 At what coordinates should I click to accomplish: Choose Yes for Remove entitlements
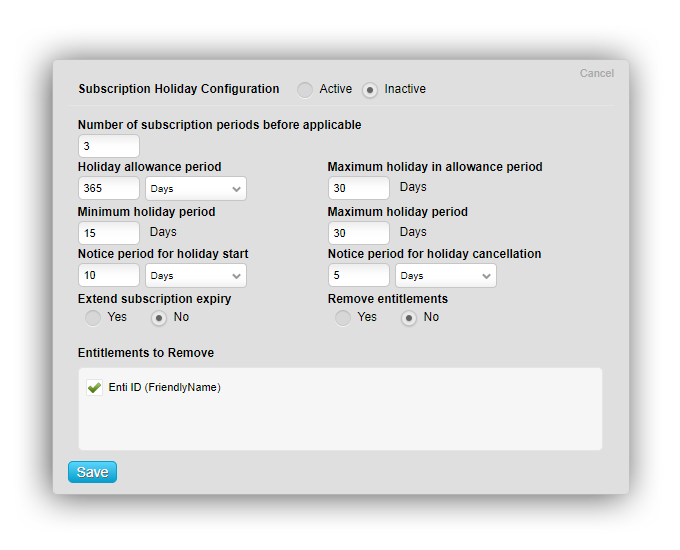click(x=343, y=318)
